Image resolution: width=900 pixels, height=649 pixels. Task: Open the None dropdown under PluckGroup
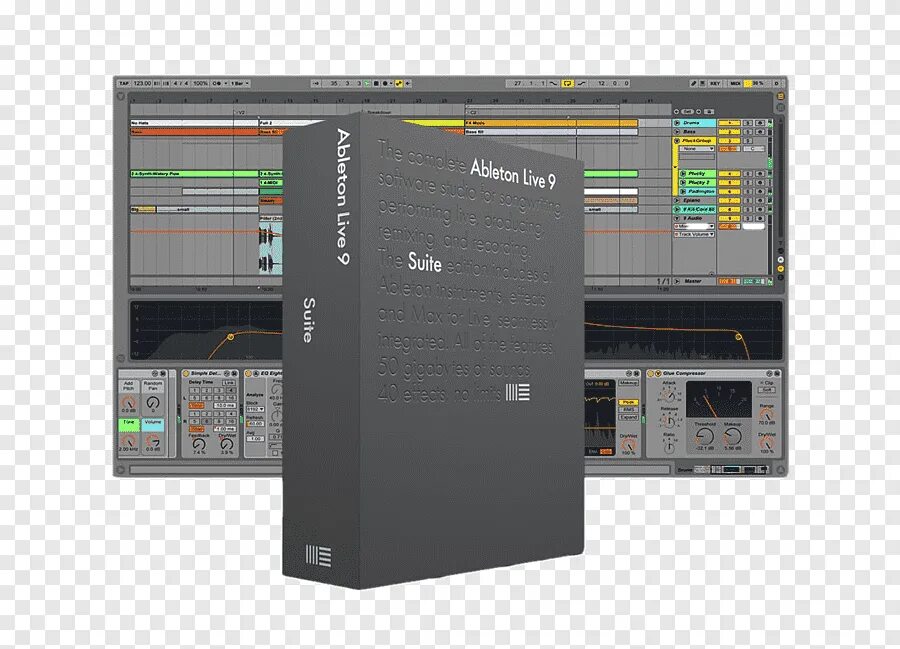[697, 149]
